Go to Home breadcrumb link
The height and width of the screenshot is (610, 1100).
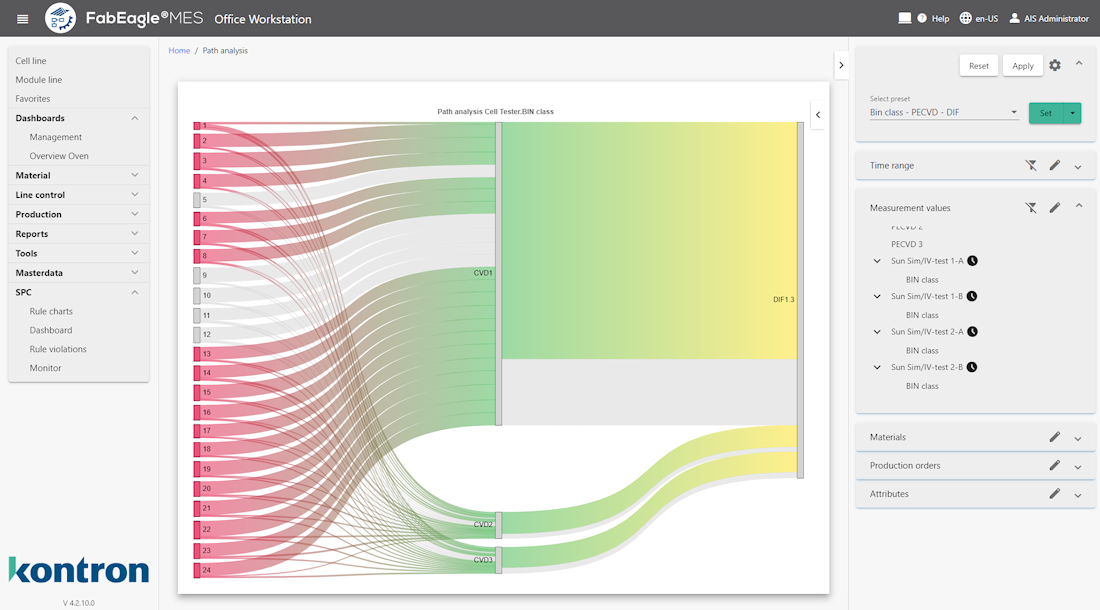179,51
